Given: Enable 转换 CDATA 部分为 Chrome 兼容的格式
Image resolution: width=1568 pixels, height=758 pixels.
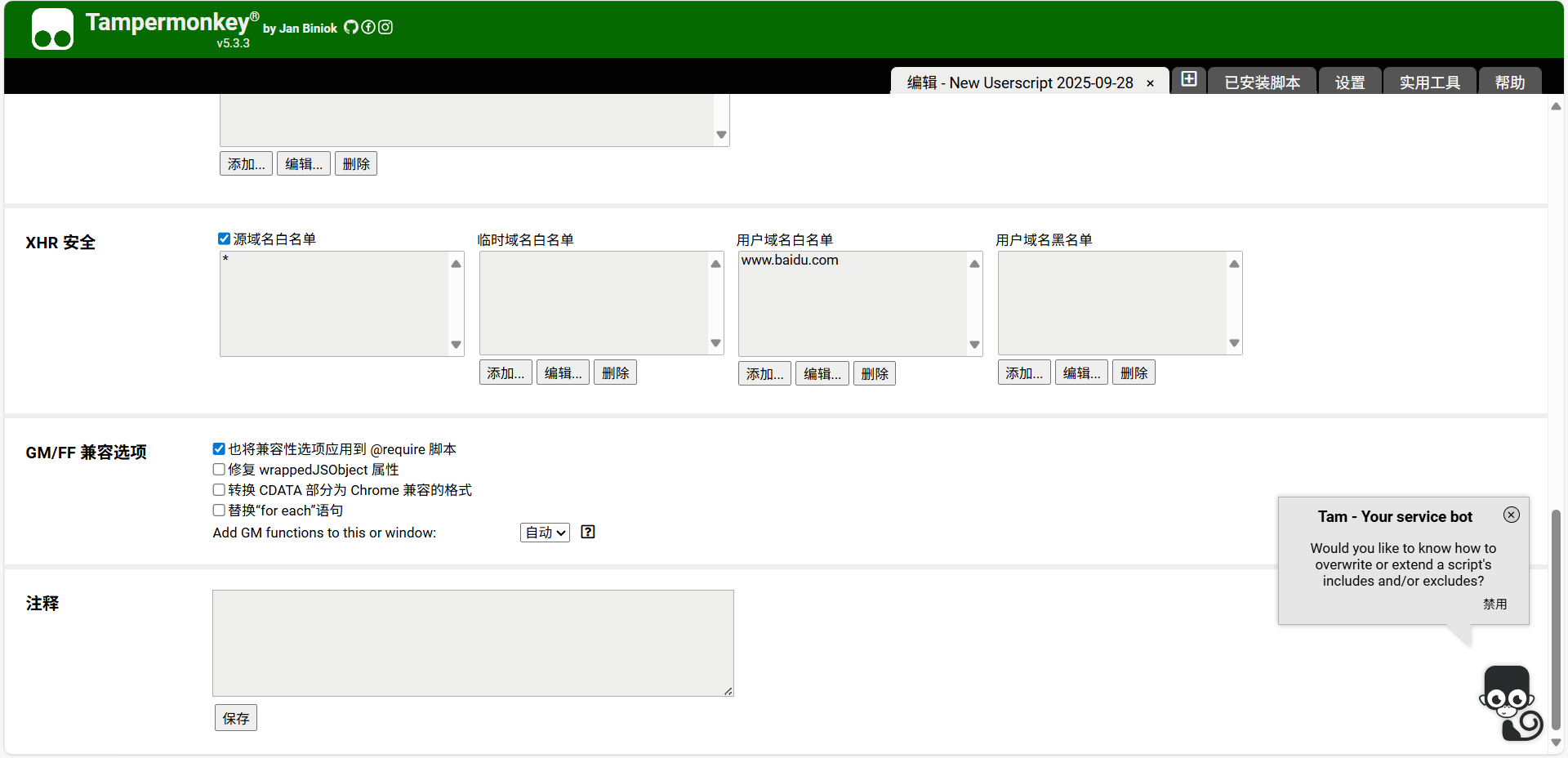Looking at the screenshot, I should coord(219,489).
